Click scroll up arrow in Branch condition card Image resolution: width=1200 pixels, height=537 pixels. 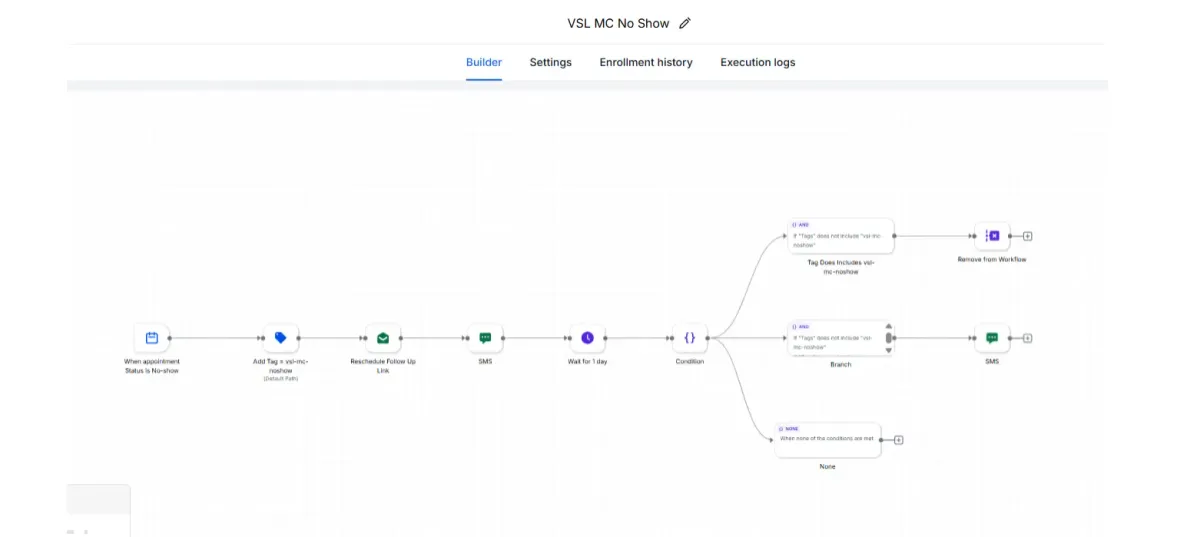(x=888, y=326)
